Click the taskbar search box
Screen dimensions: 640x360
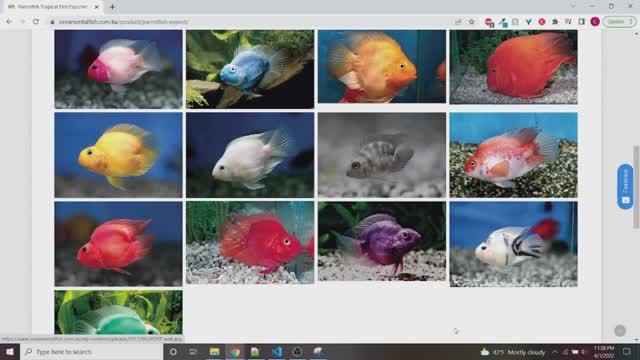(x=91, y=351)
